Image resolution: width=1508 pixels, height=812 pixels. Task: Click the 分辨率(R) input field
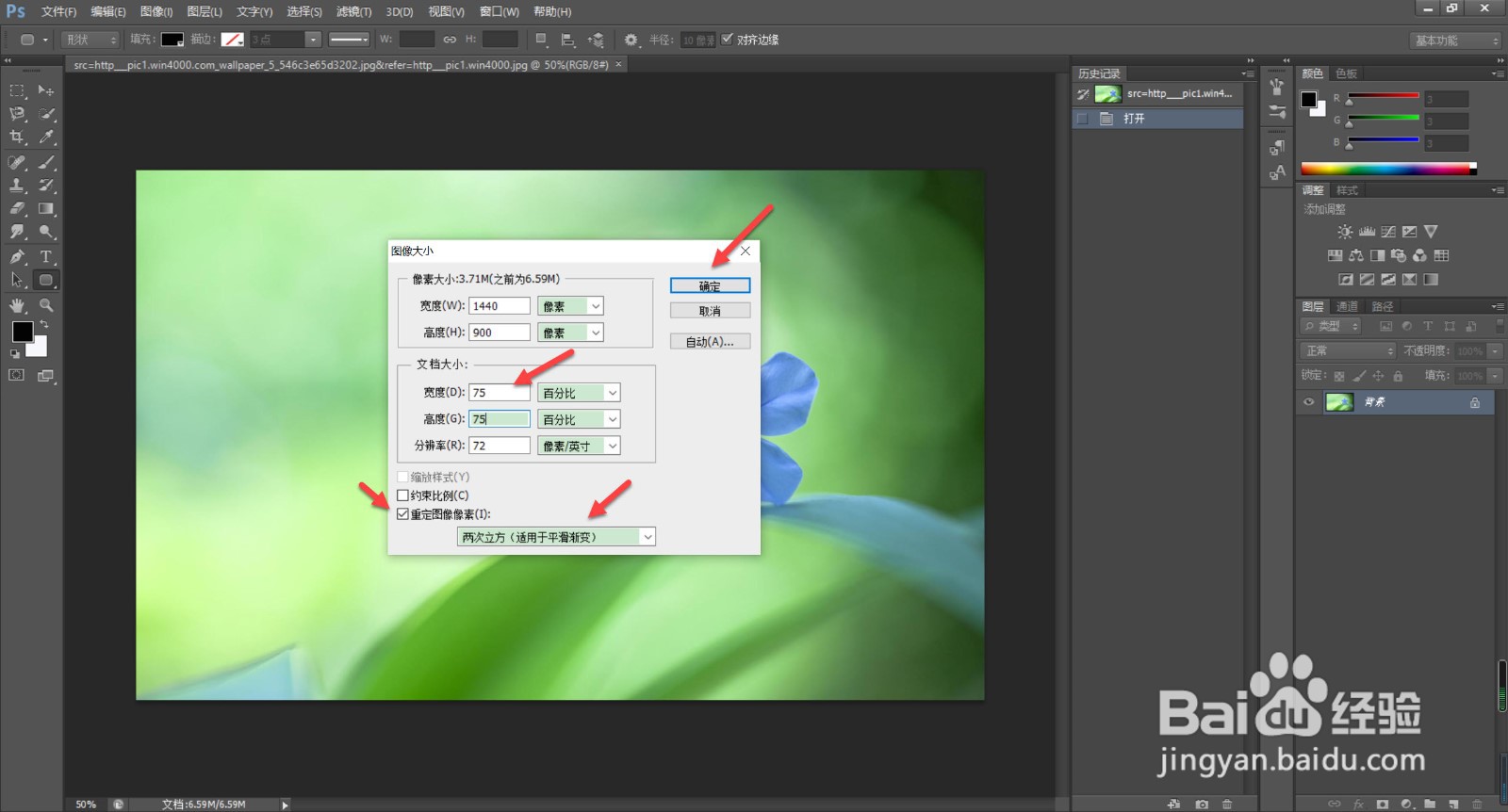(x=500, y=446)
